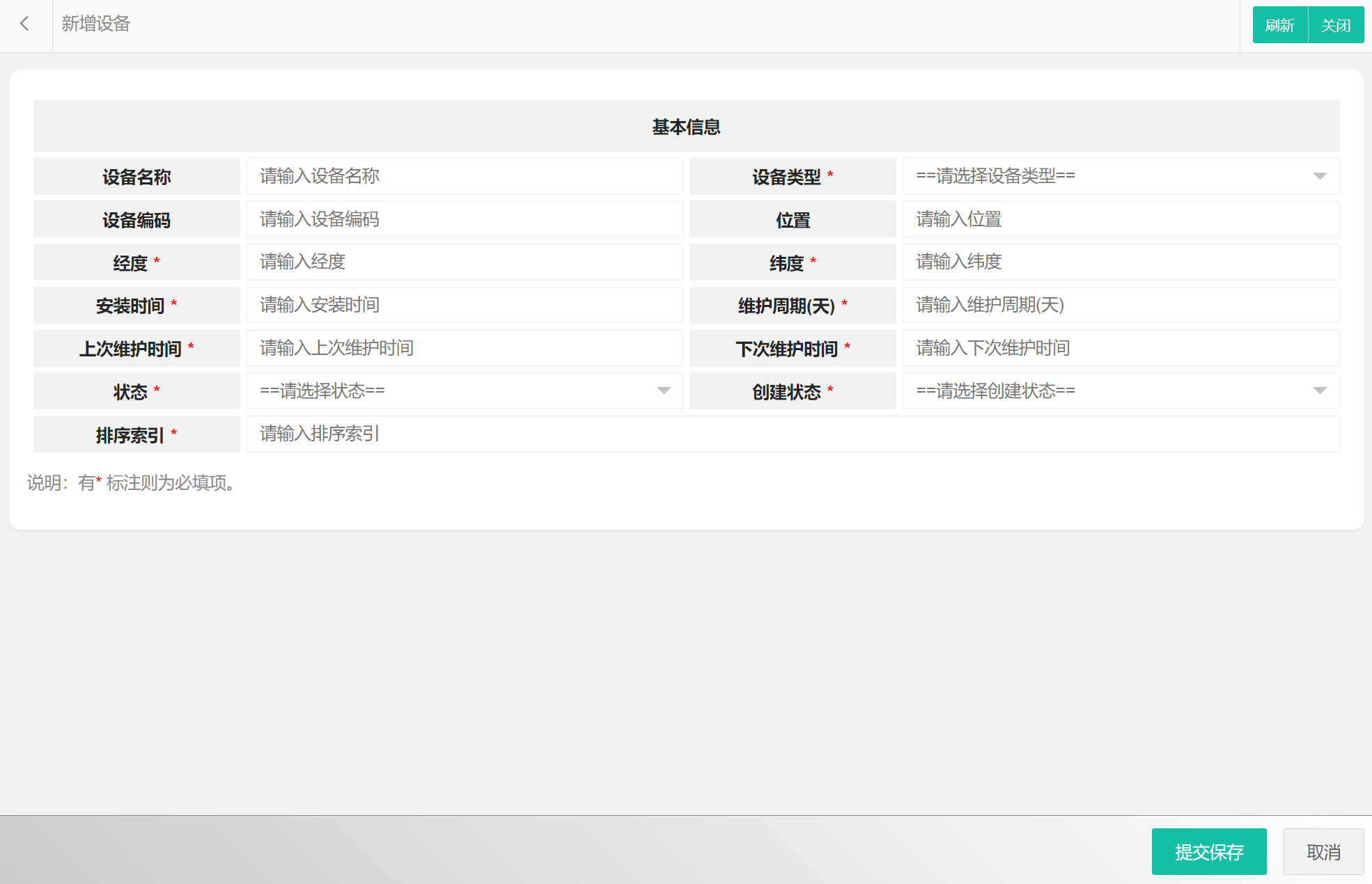Image resolution: width=1372 pixels, height=884 pixels.
Task: Click the 取消 cancel button
Action: pos(1323,852)
